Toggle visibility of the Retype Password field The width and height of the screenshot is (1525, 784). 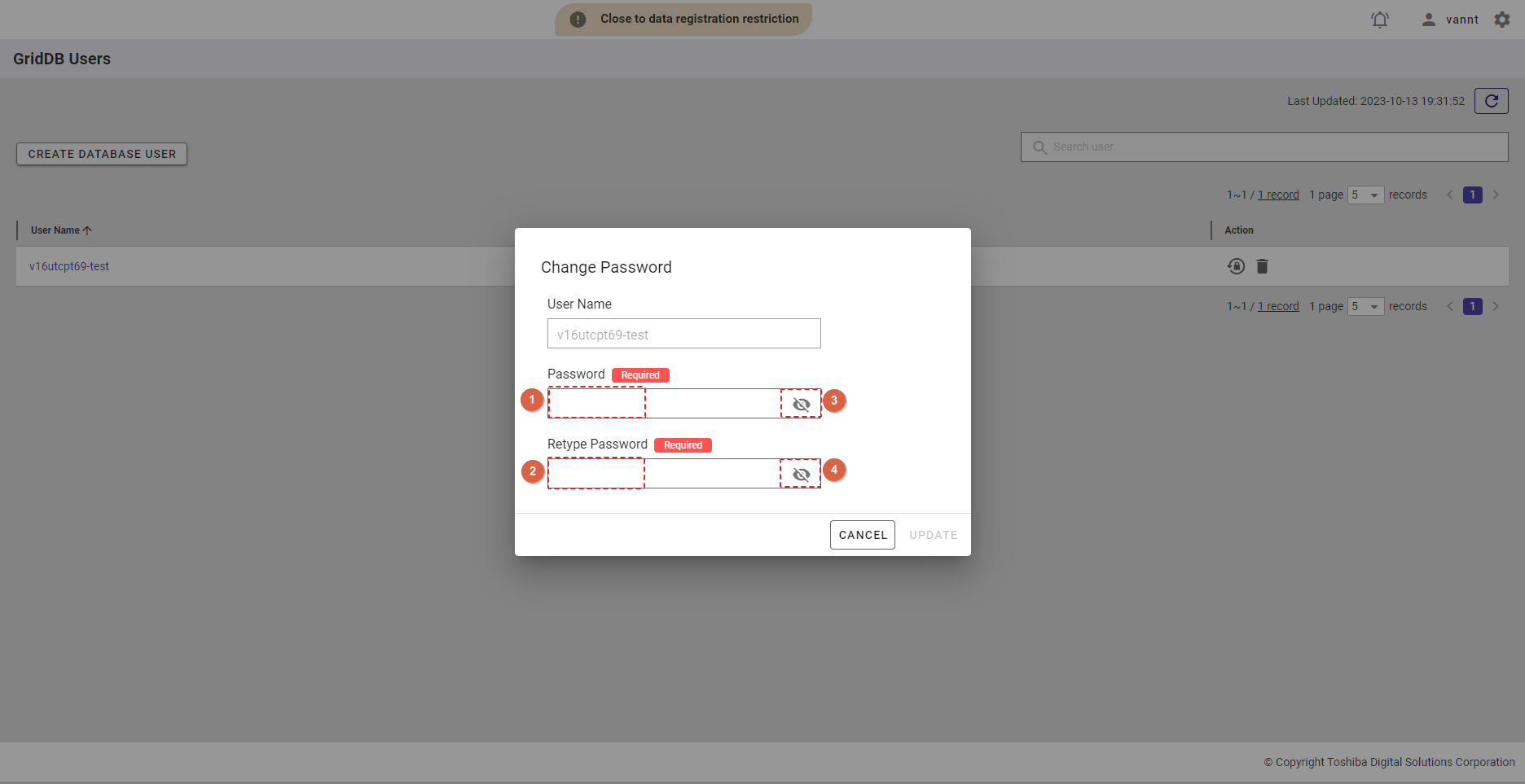point(801,474)
